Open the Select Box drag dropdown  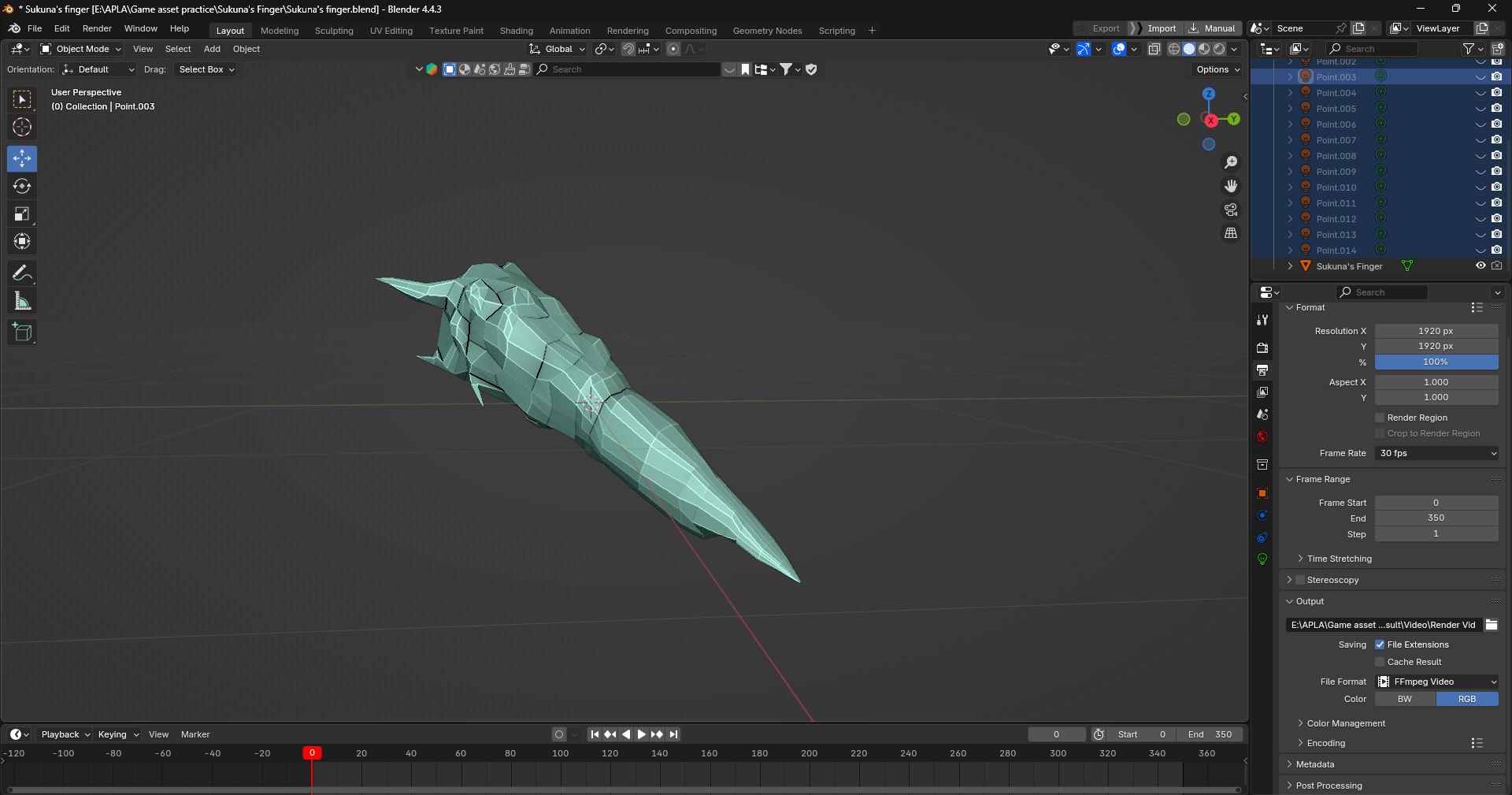(x=206, y=69)
